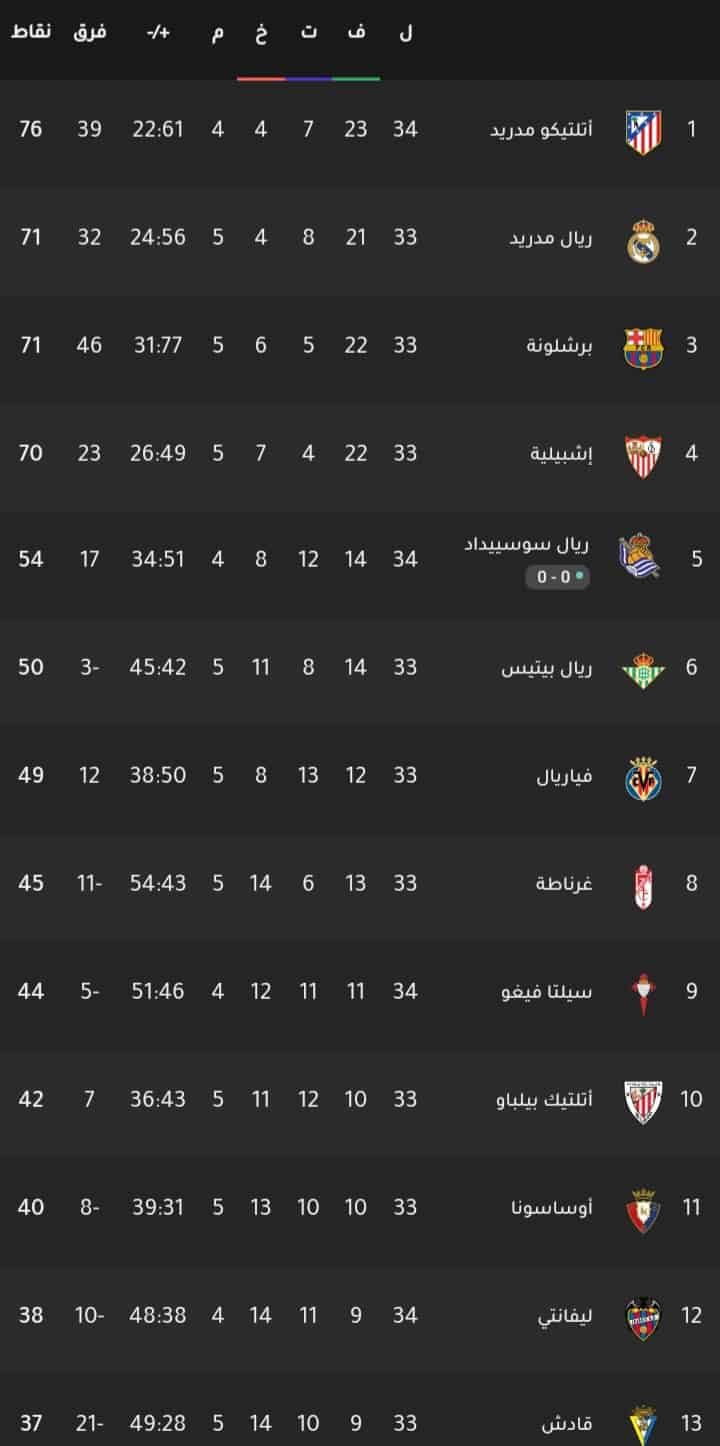720x1446 pixels.
Task: Open the برشلونة team name link
Action: coord(560,347)
